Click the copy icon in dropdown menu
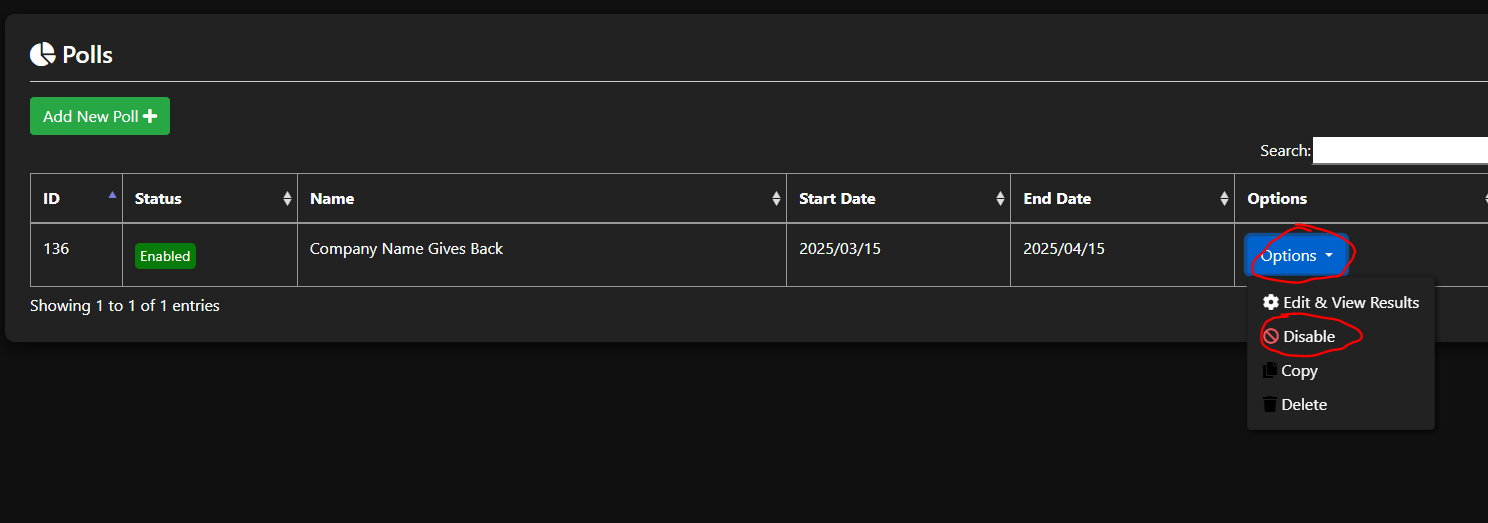 tap(1270, 371)
